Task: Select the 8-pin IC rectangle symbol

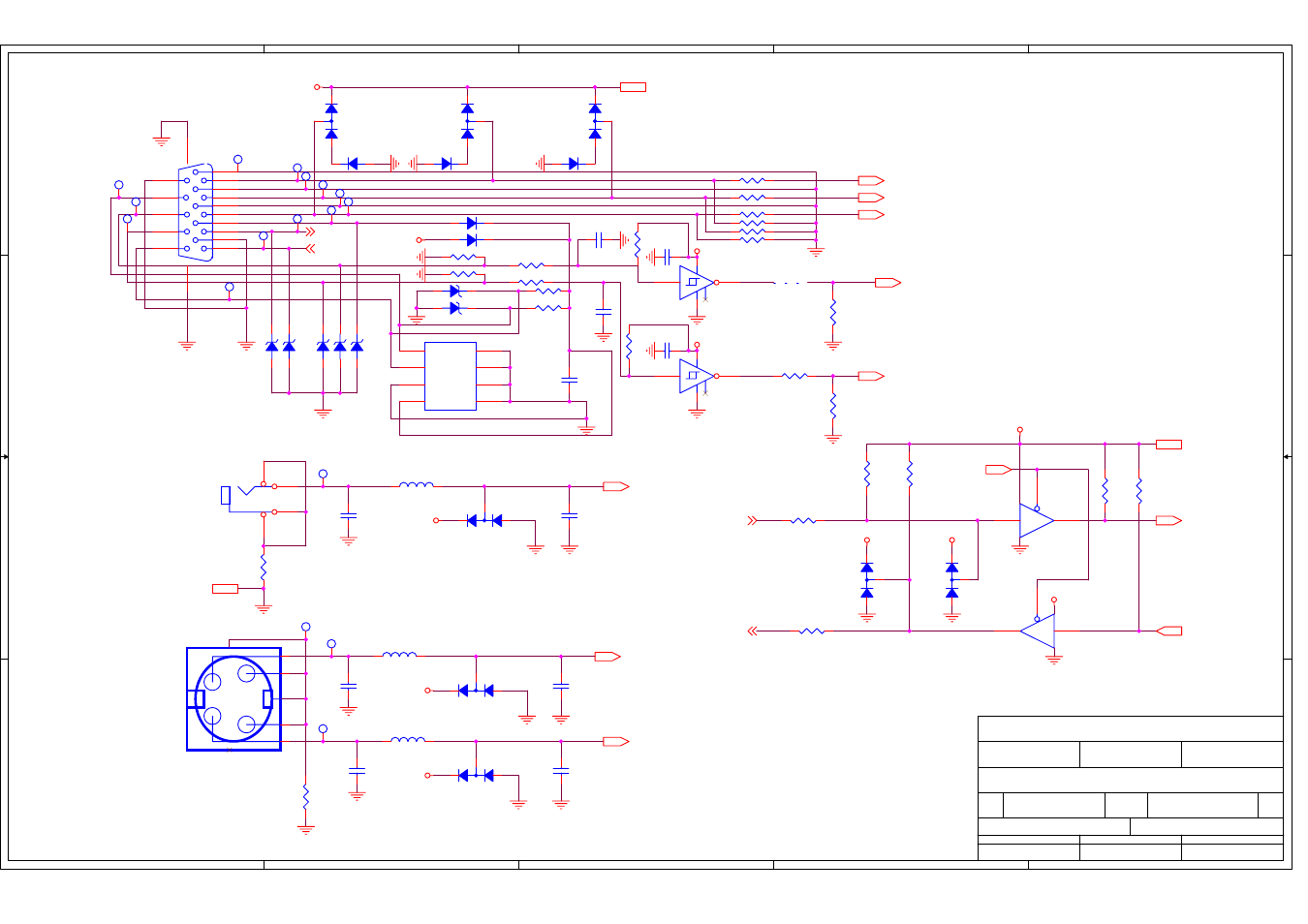Action: pyautogui.click(x=451, y=376)
